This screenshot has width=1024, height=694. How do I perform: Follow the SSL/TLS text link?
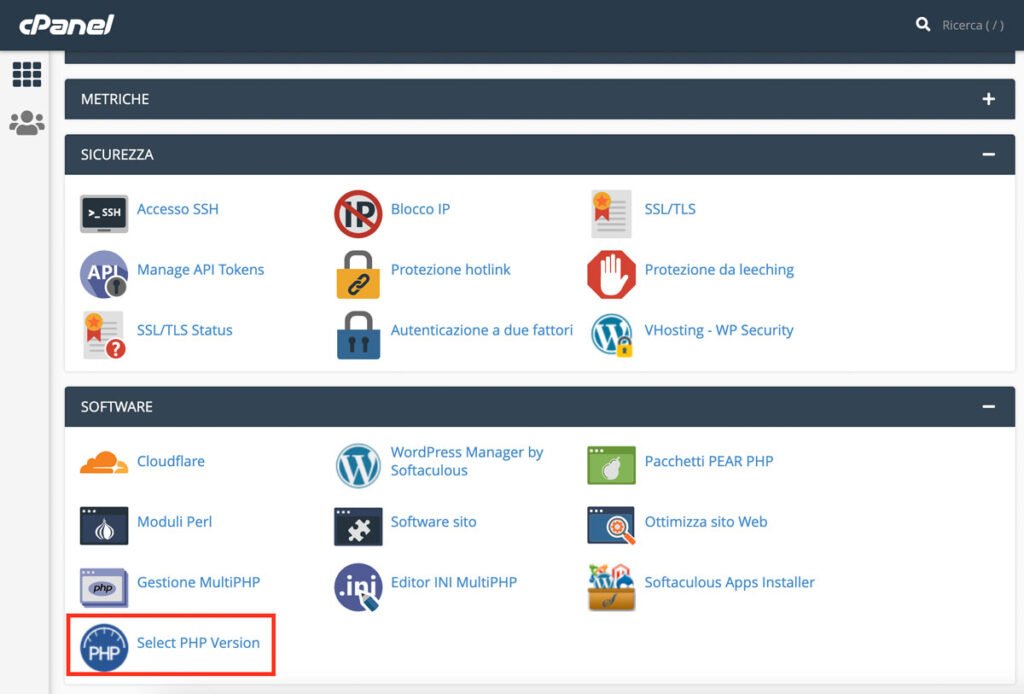tap(670, 209)
